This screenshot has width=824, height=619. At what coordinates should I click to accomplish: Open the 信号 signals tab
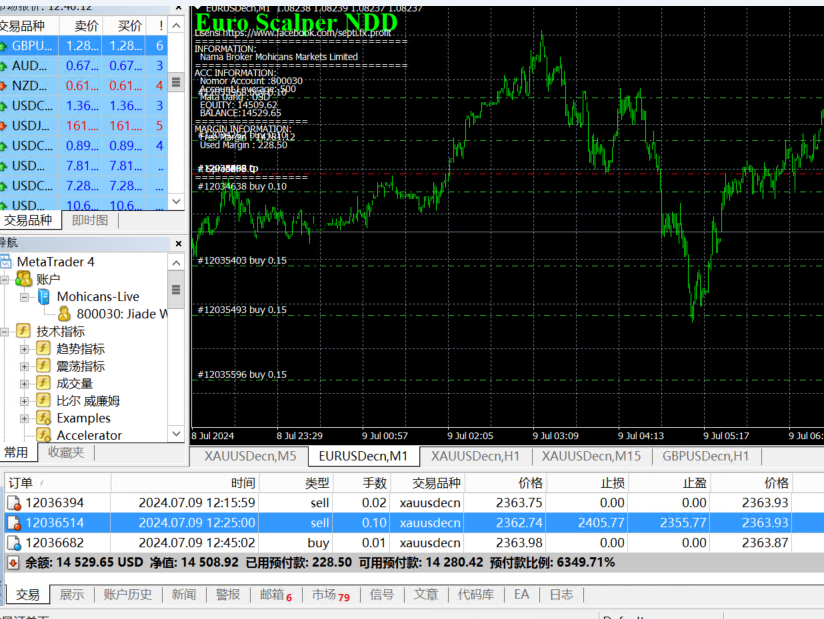tap(382, 594)
